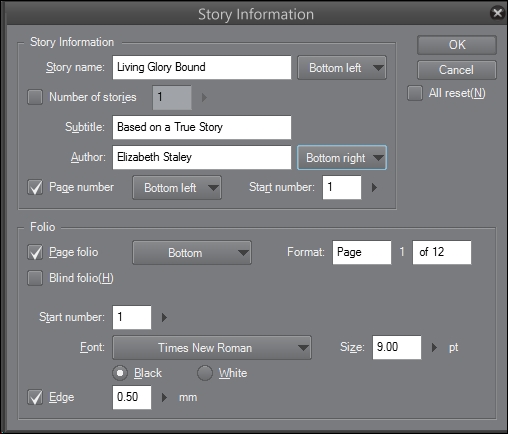Enable the Number of stories checkbox
Viewport: 508px width, 434px height.
tap(35, 97)
